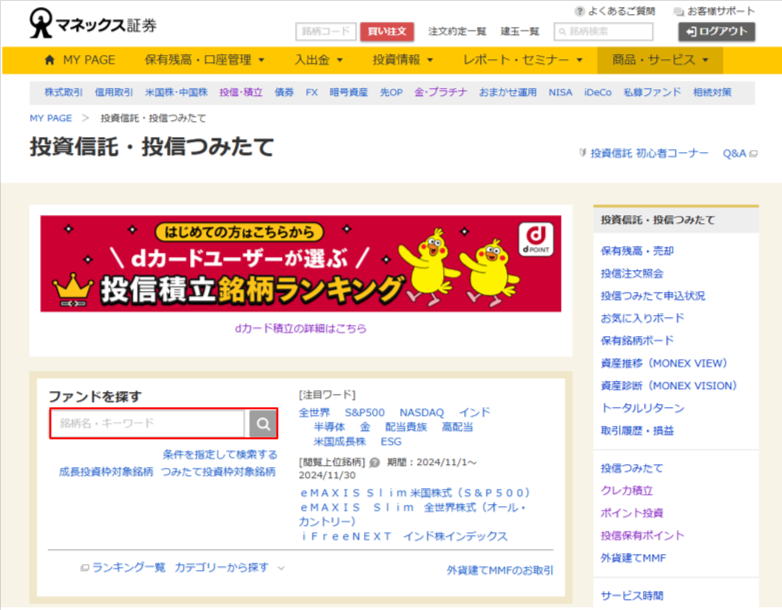782x610 pixels.
Task: Select 暗号資産 in sub navigation
Action: coord(349,92)
